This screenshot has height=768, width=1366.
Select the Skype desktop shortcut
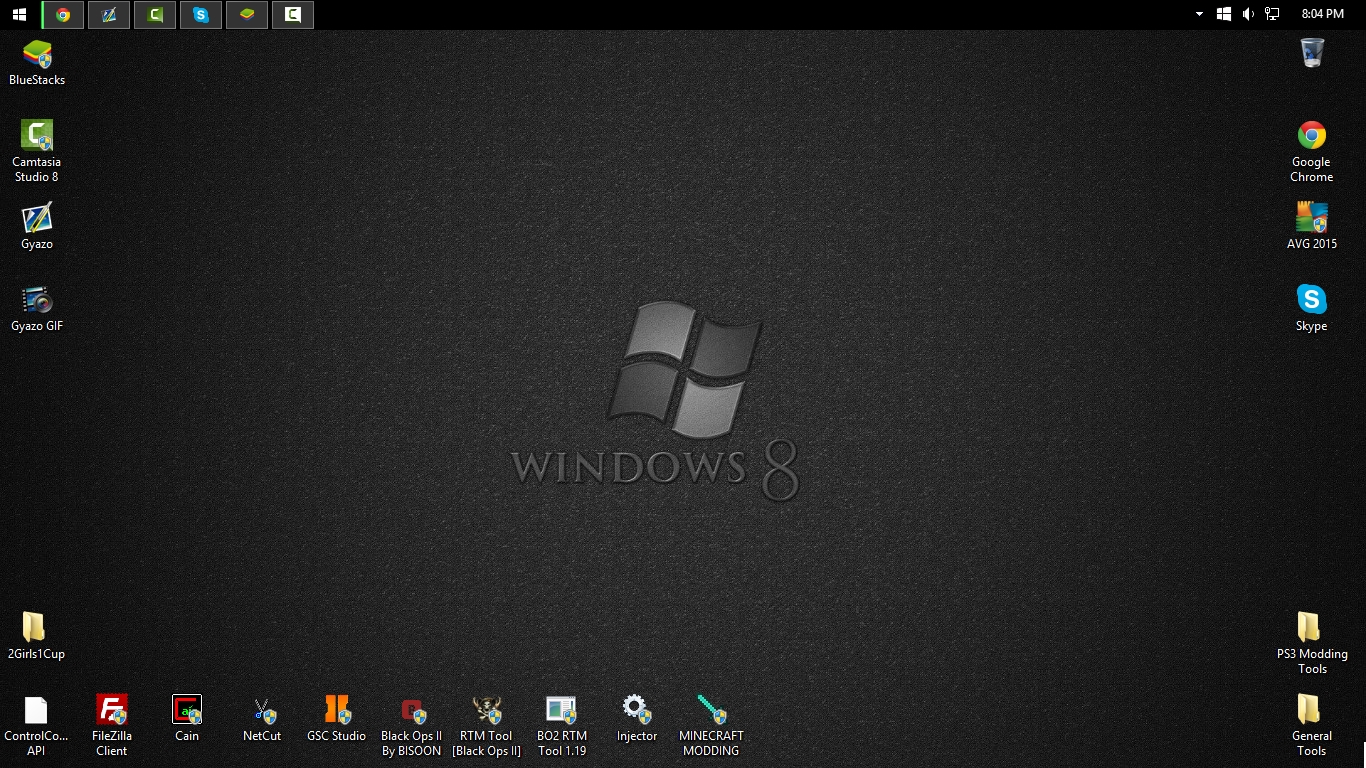click(x=1312, y=308)
